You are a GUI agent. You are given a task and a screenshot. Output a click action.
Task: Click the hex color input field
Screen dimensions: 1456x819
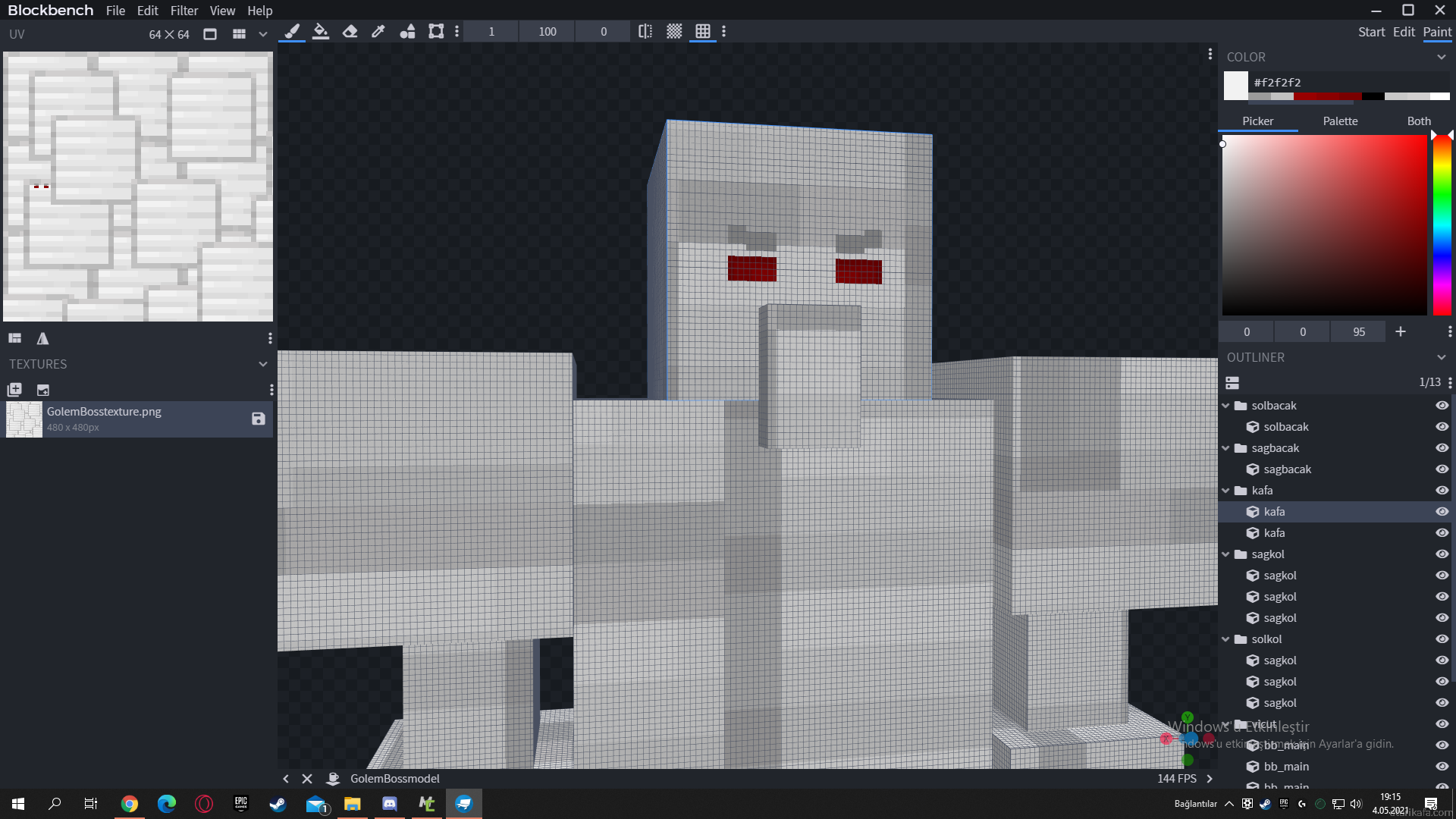click(1350, 82)
